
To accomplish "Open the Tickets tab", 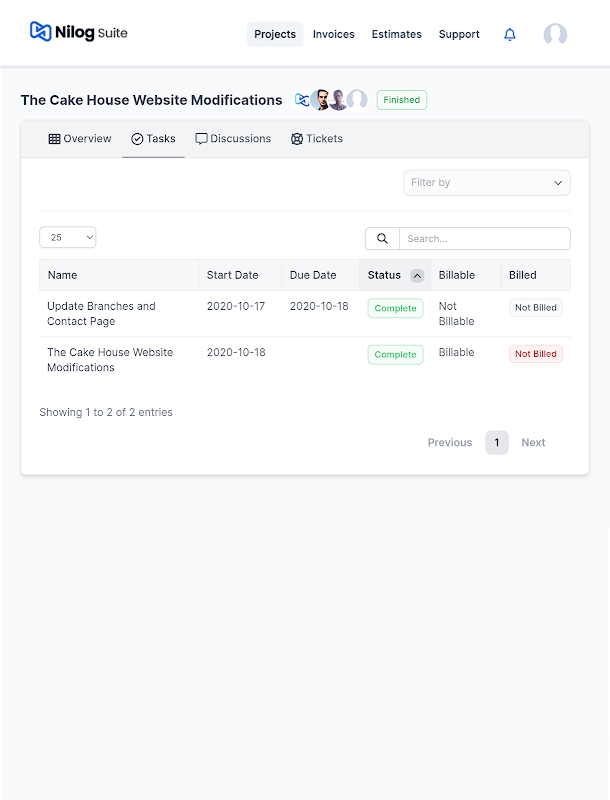I will pos(317,139).
